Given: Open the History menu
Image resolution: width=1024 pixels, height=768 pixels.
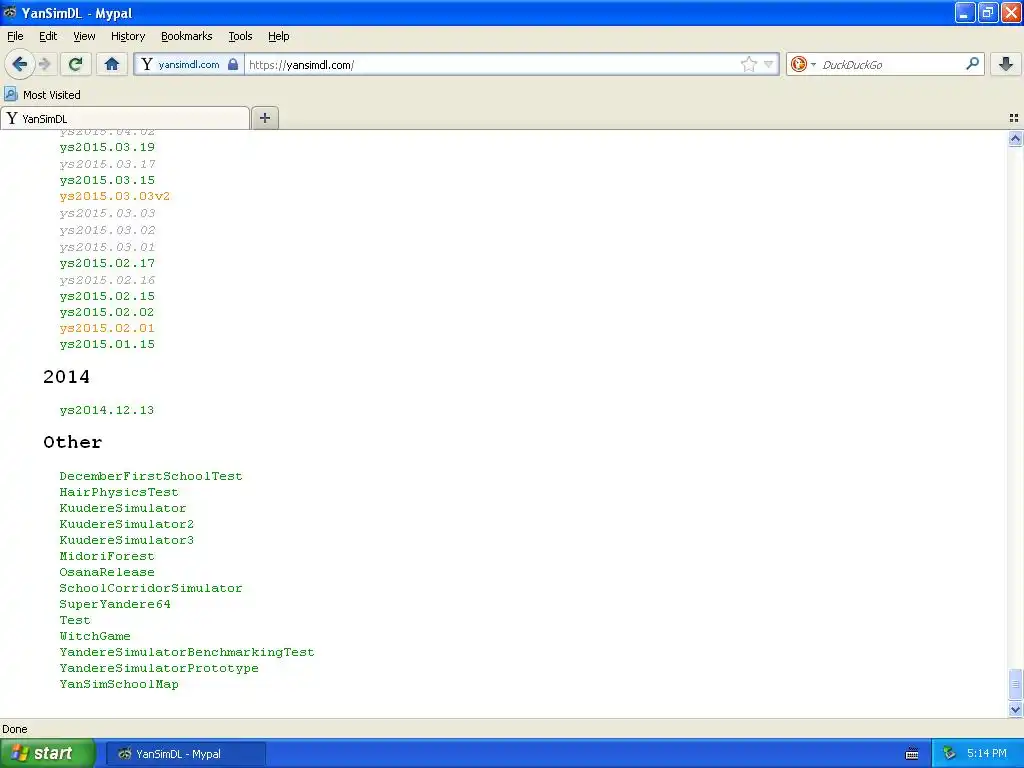Looking at the screenshot, I should 128,37.
